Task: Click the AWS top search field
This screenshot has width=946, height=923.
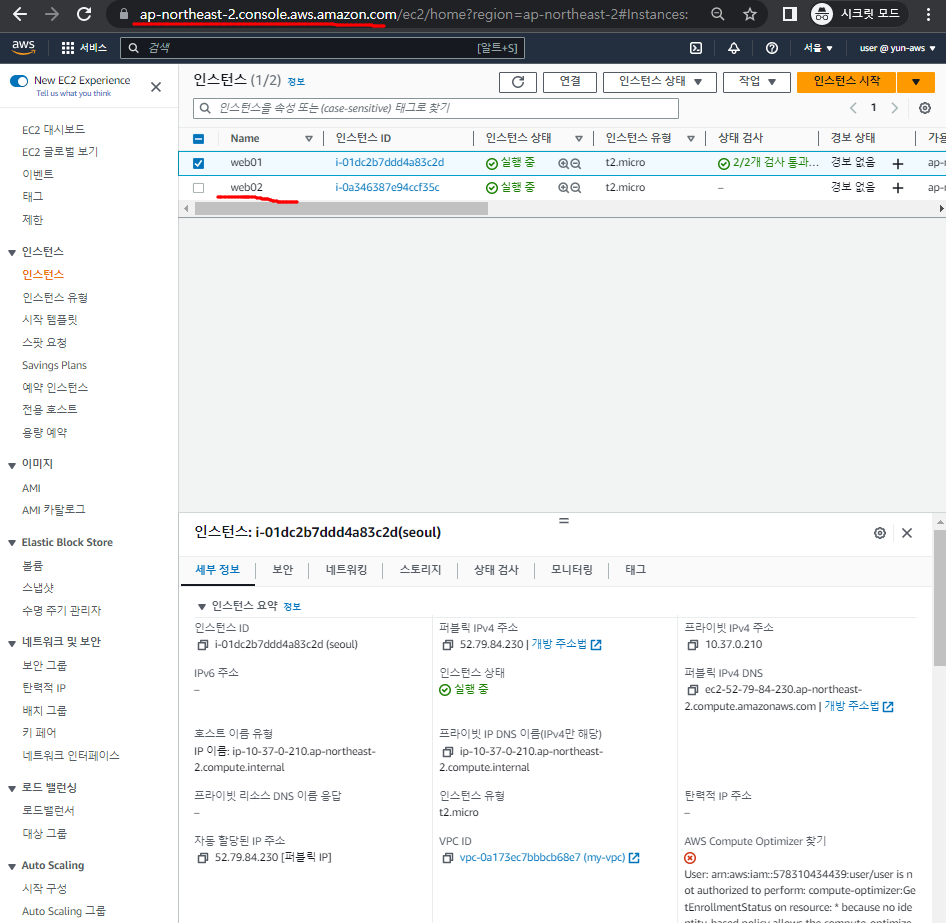Action: coord(322,48)
